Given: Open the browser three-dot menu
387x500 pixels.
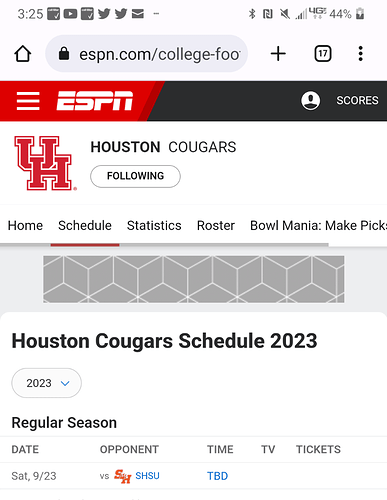Looking at the screenshot, I should pos(360,54).
